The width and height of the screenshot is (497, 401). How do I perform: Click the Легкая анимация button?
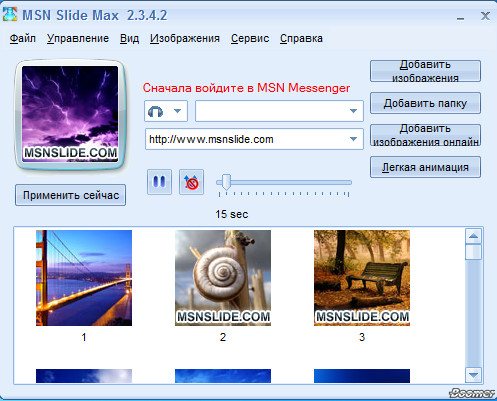coord(425,167)
